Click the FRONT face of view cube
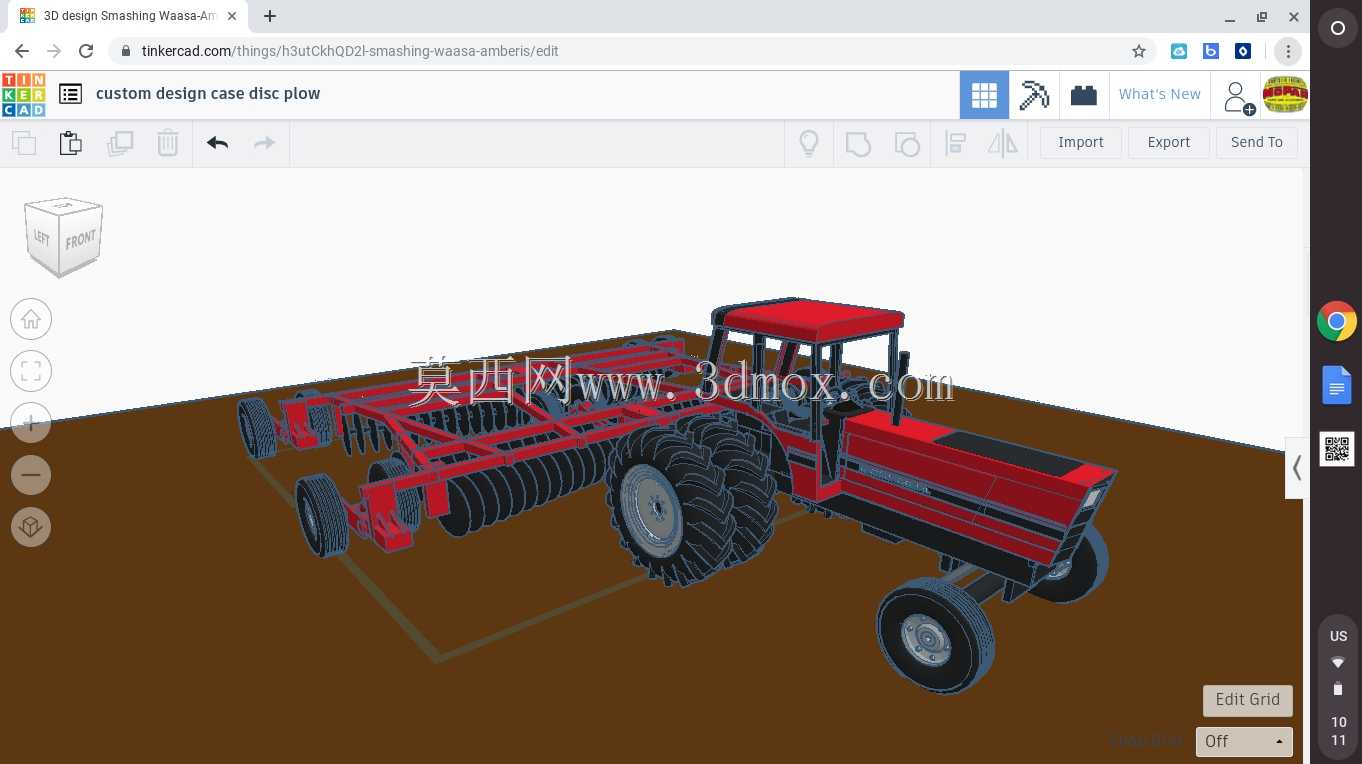This screenshot has width=1362, height=764. pyautogui.click(x=81, y=241)
